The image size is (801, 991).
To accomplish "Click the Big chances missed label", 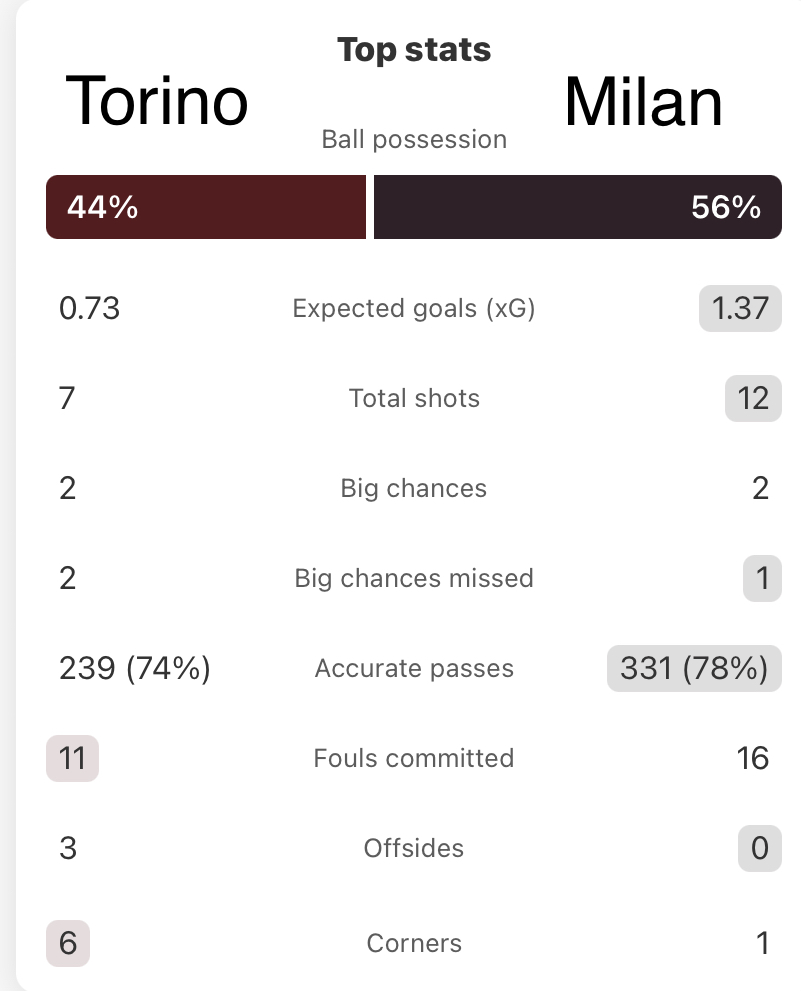I will pyautogui.click(x=414, y=578).
